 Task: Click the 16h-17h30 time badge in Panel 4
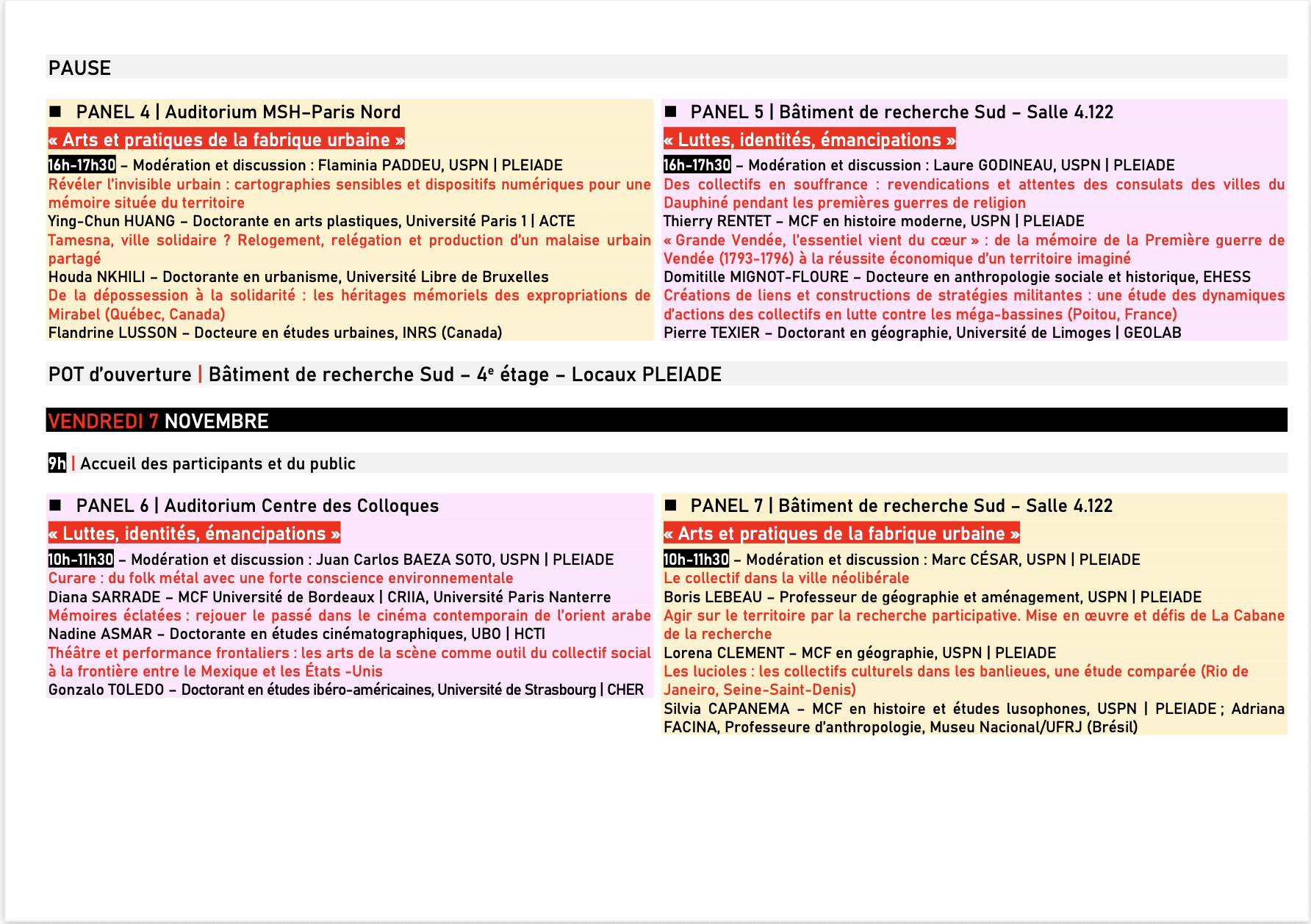(82, 165)
